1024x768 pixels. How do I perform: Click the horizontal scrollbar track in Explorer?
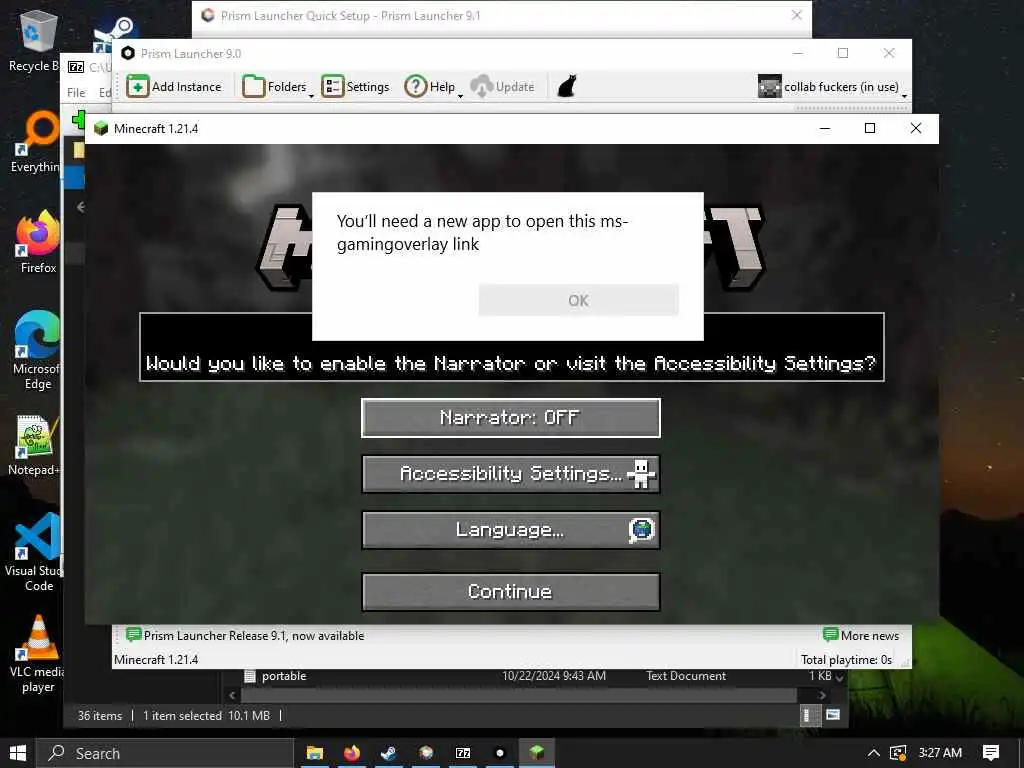click(519, 695)
